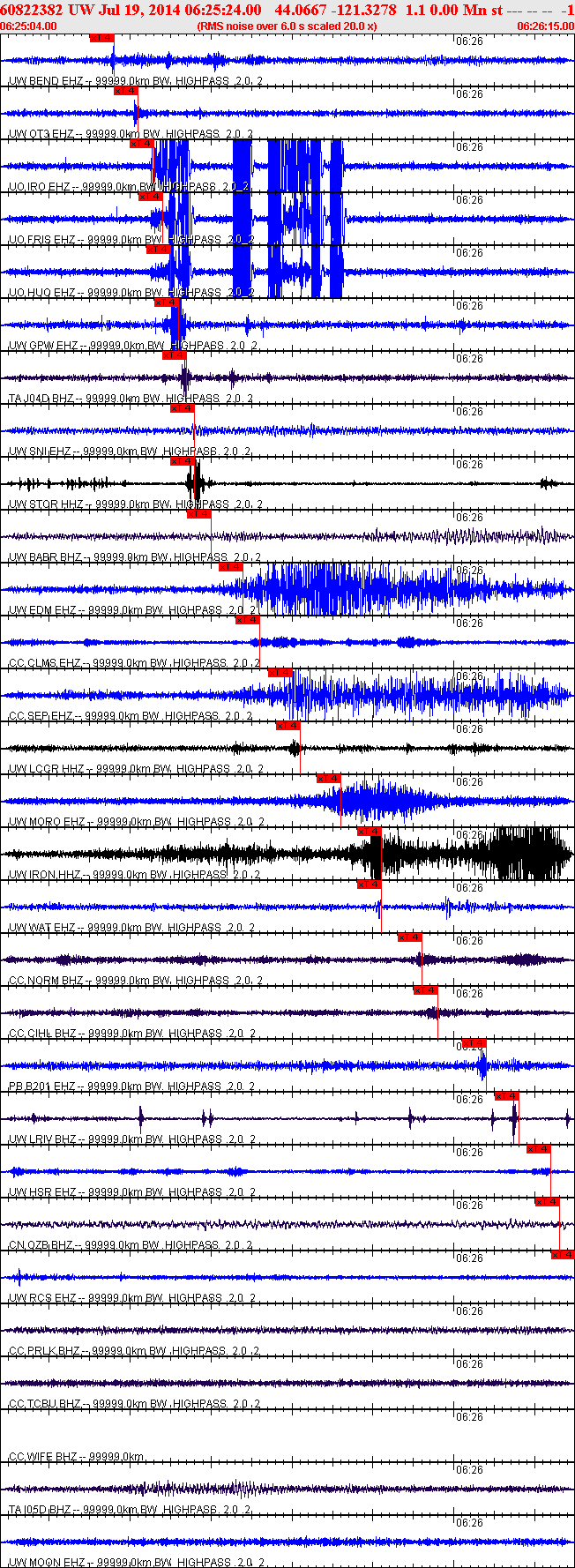
Task: Click the arrival pick on UO FRIS trace
Action: tap(150, 197)
